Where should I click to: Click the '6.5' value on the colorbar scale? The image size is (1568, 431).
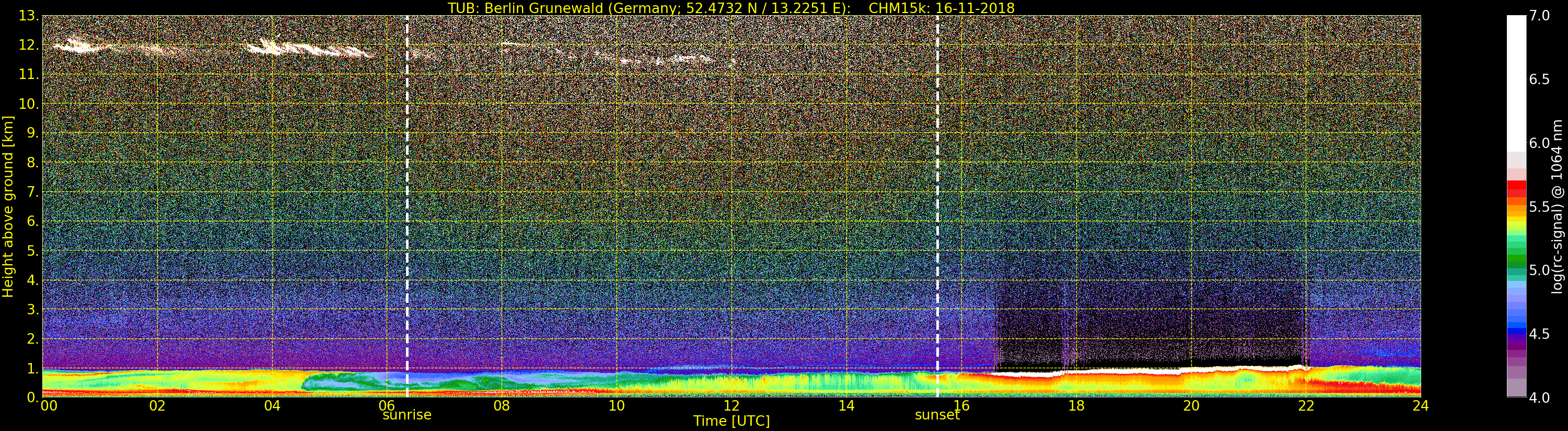click(x=1539, y=80)
